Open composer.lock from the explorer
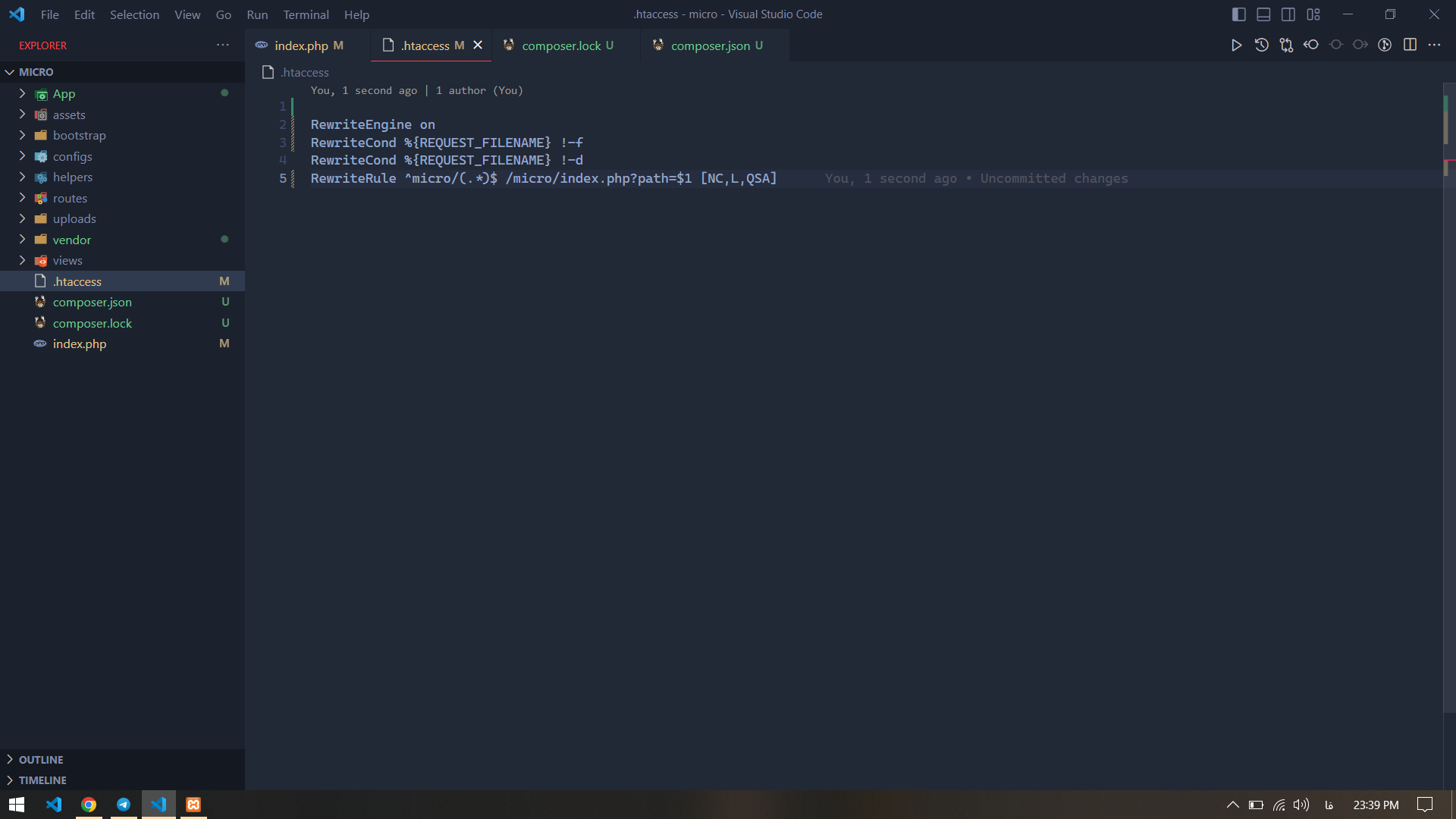Viewport: 1456px width, 819px height. pos(122,323)
